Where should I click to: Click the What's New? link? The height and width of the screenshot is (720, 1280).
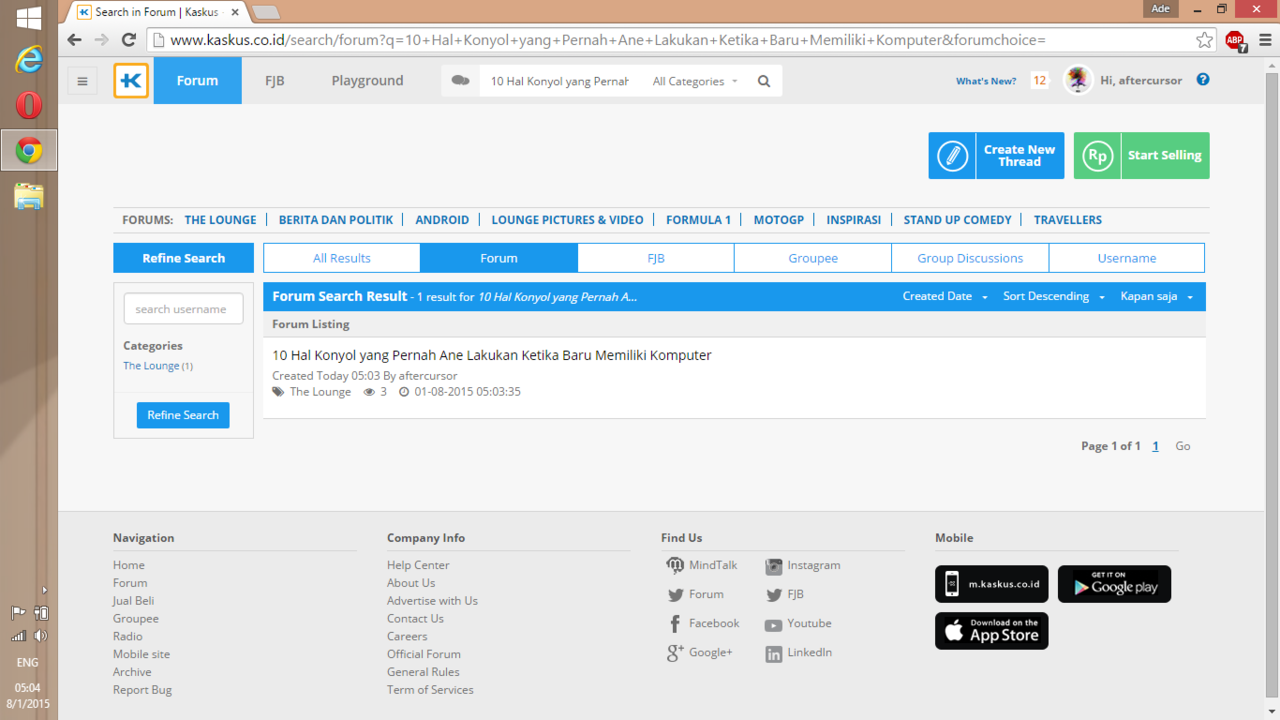[986, 81]
